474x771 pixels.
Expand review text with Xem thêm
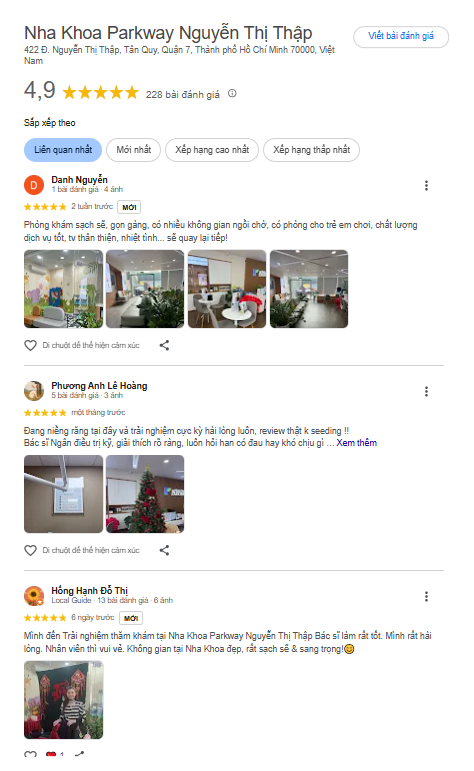(356, 443)
